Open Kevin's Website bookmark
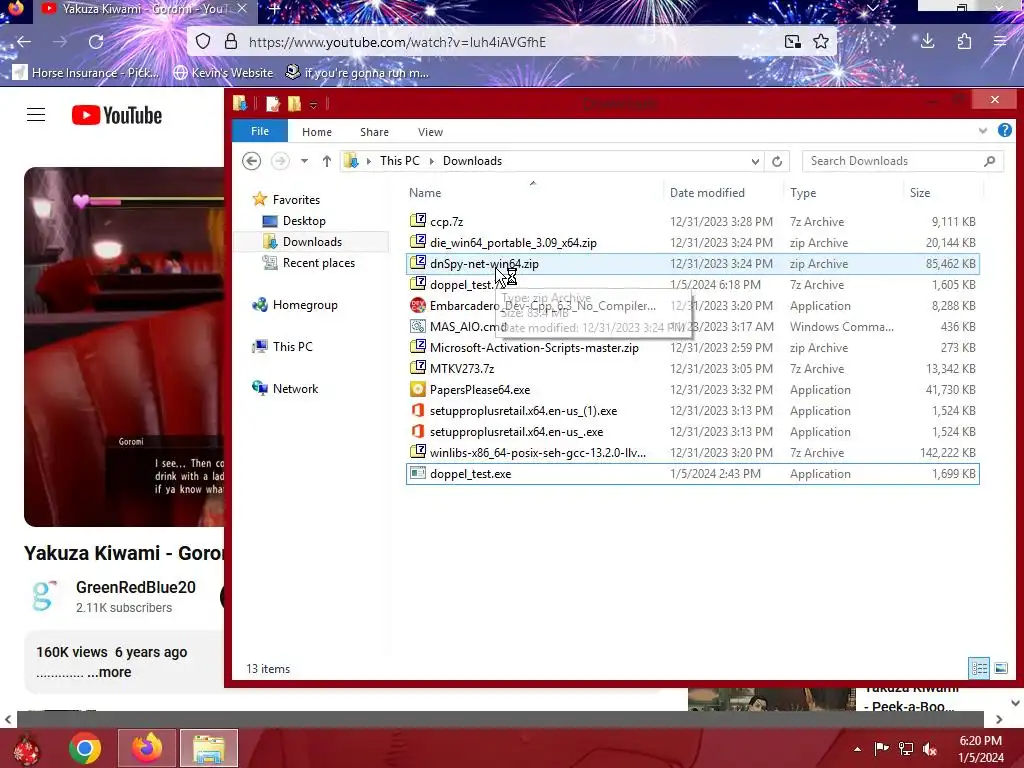Image resolution: width=1024 pixels, height=768 pixels. pyautogui.click(x=224, y=72)
